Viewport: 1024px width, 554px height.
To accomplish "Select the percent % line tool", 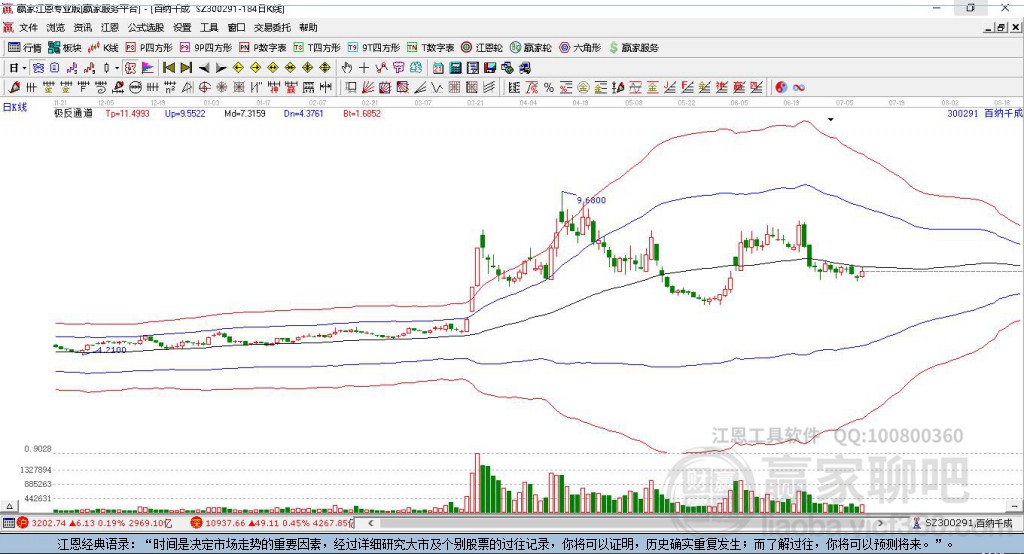I will (x=549, y=88).
